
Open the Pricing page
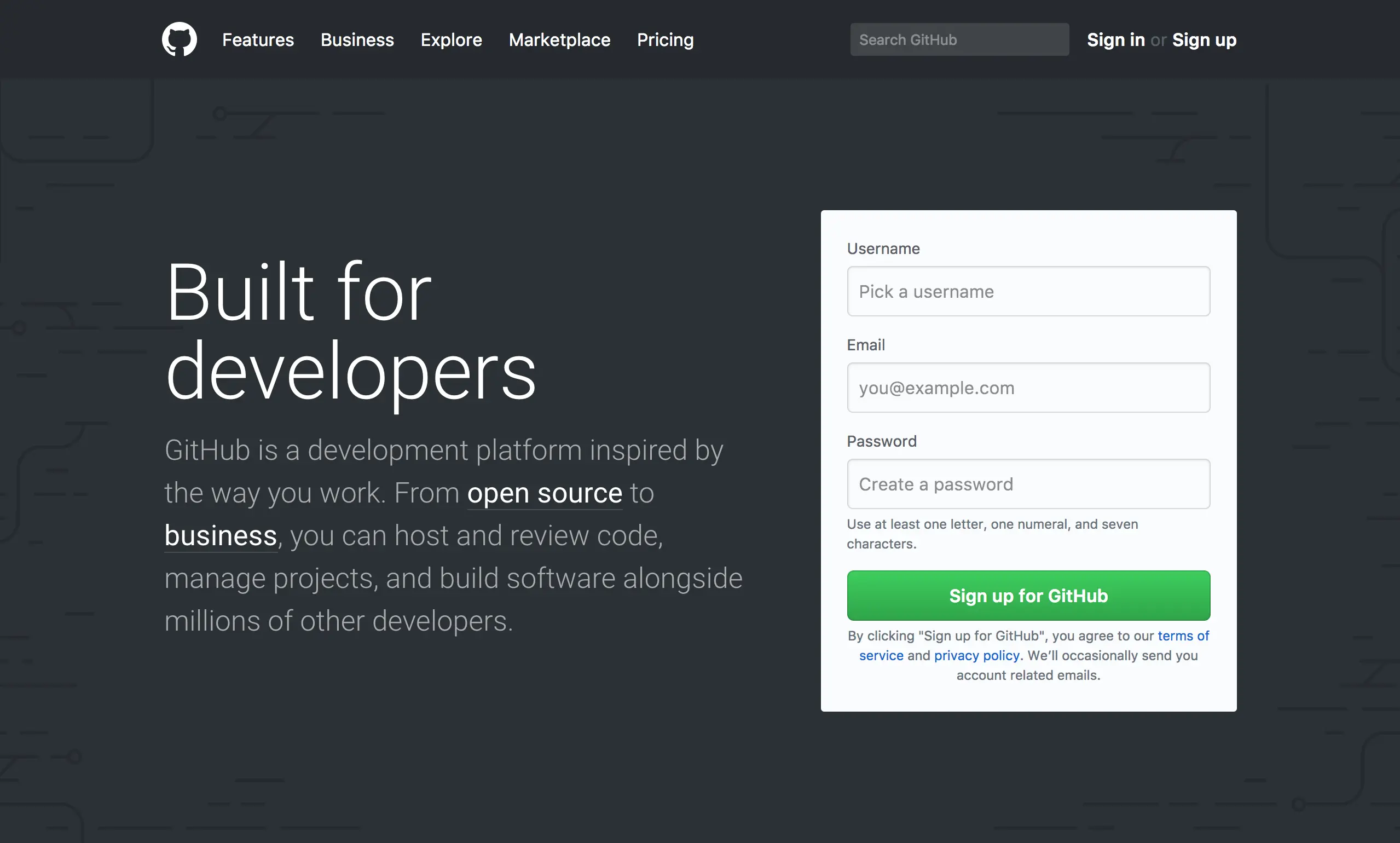pos(664,40)
